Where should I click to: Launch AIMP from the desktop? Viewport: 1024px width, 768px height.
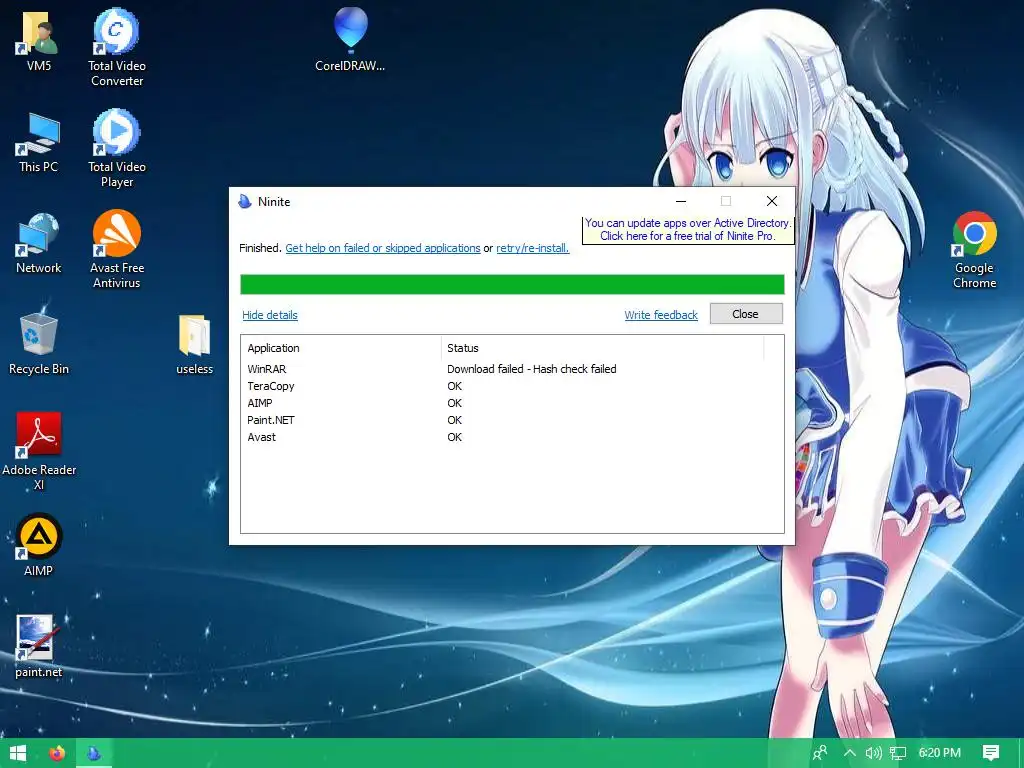pyautogui.click(x=39, y=545)
